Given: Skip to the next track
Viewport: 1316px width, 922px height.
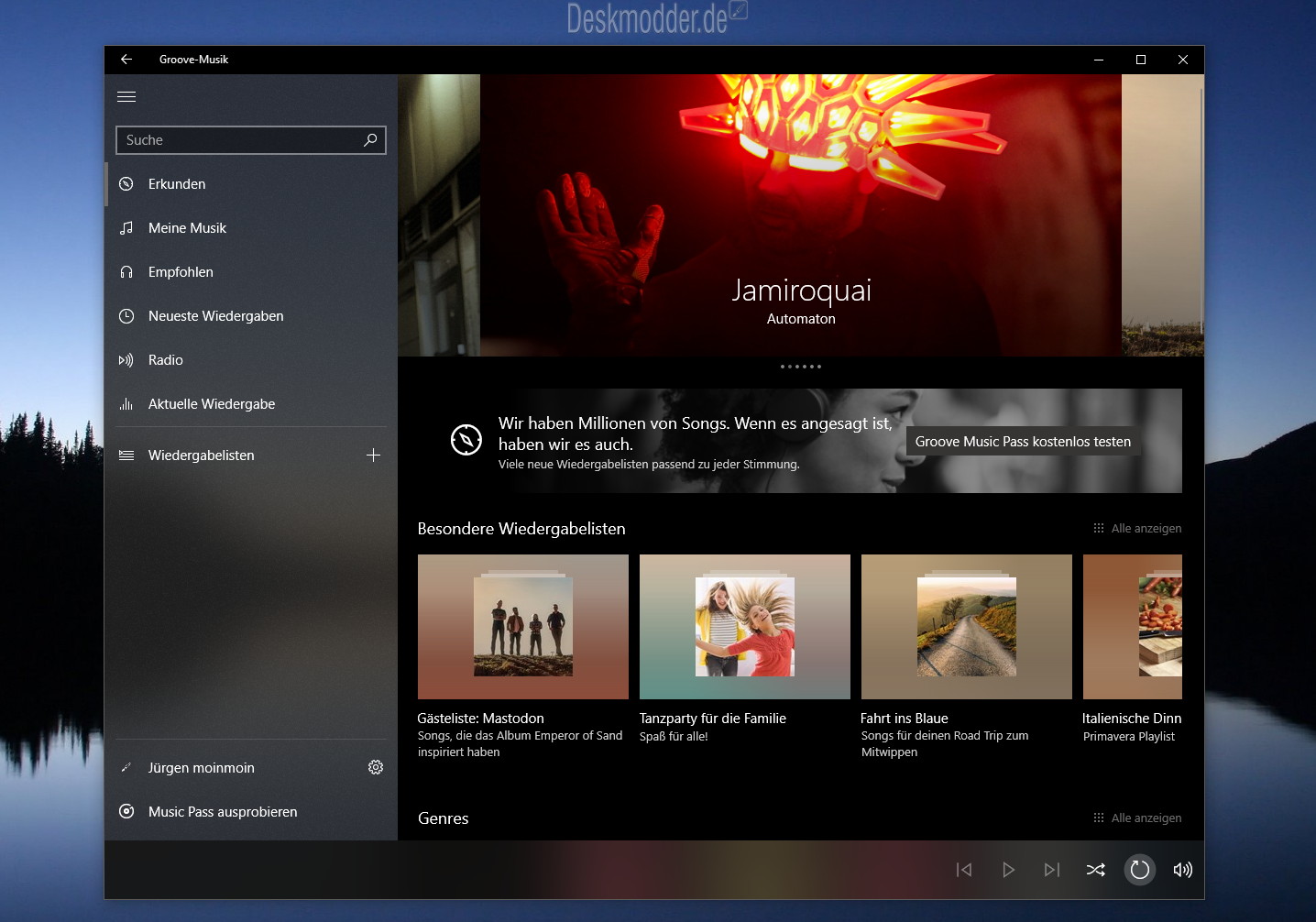Looking at the screenshot, I should pos(1052,870).
